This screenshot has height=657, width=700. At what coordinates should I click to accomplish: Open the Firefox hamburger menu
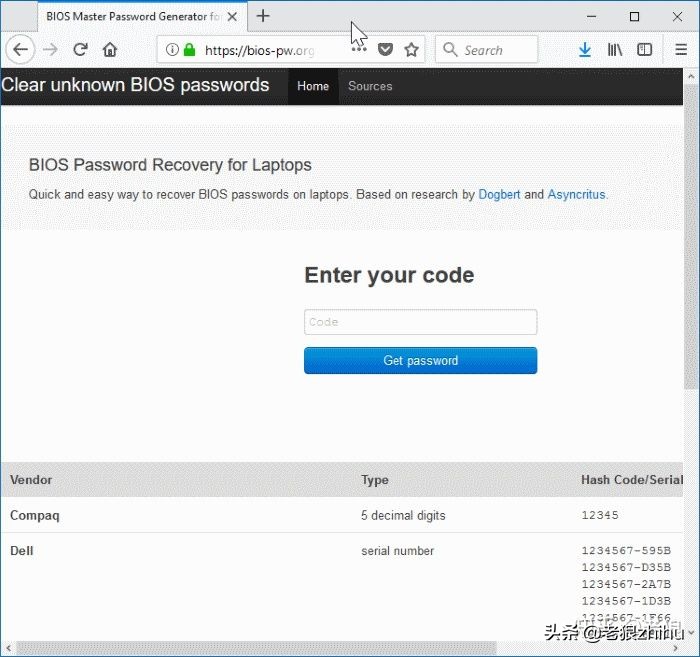pos(680,50)
